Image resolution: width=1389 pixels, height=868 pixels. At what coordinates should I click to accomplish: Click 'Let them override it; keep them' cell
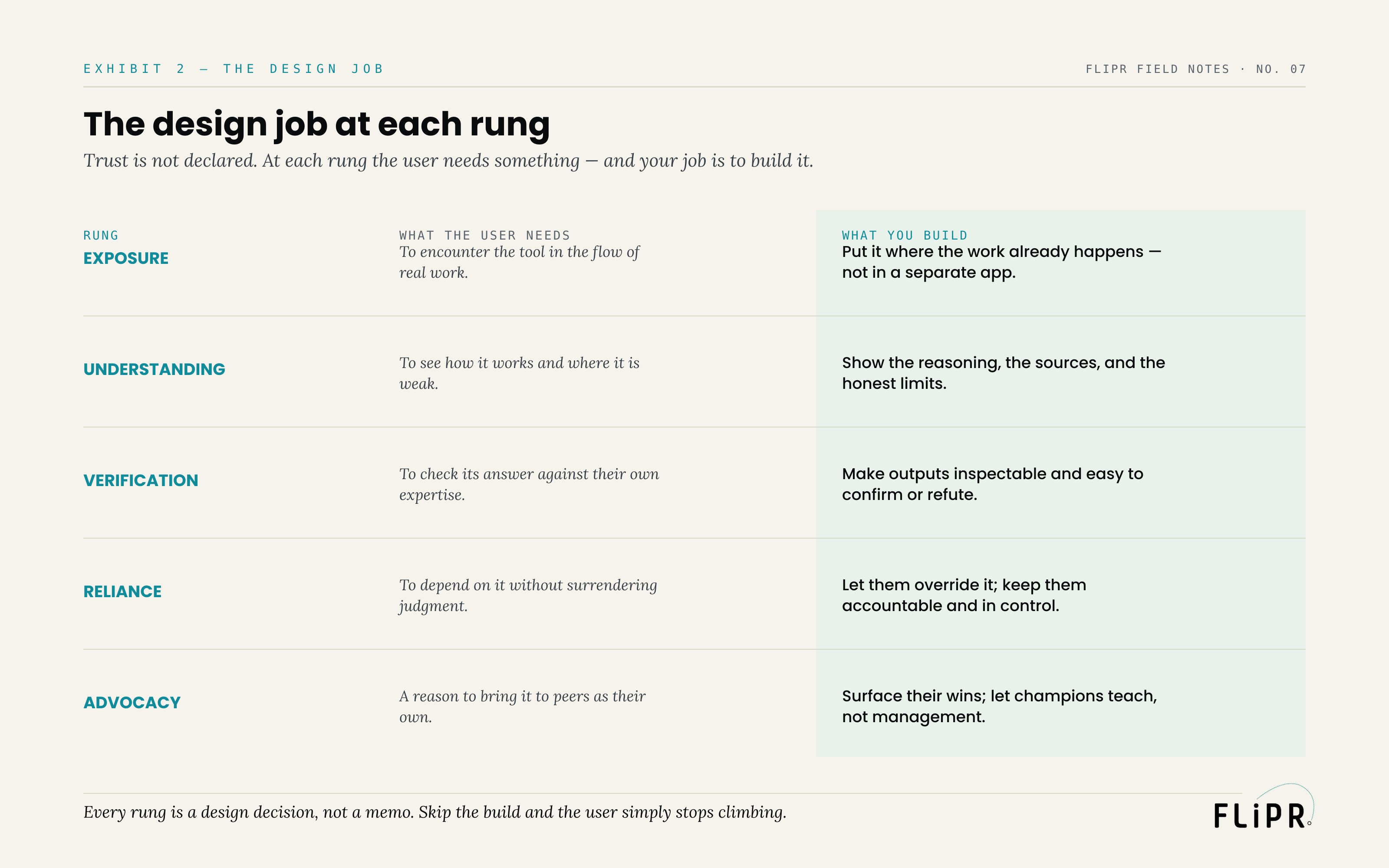pyautogui.click(x=964, y=595)
